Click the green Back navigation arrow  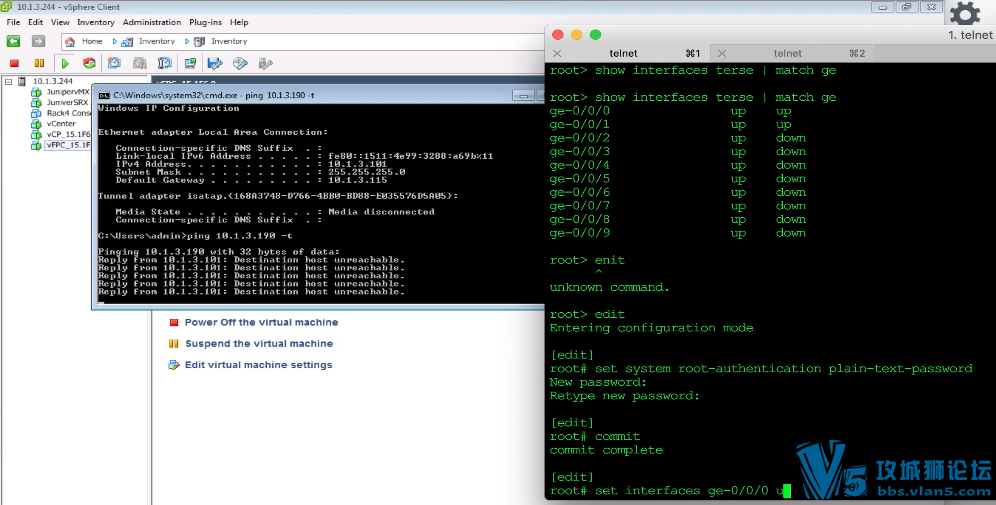tap(13, 41)
